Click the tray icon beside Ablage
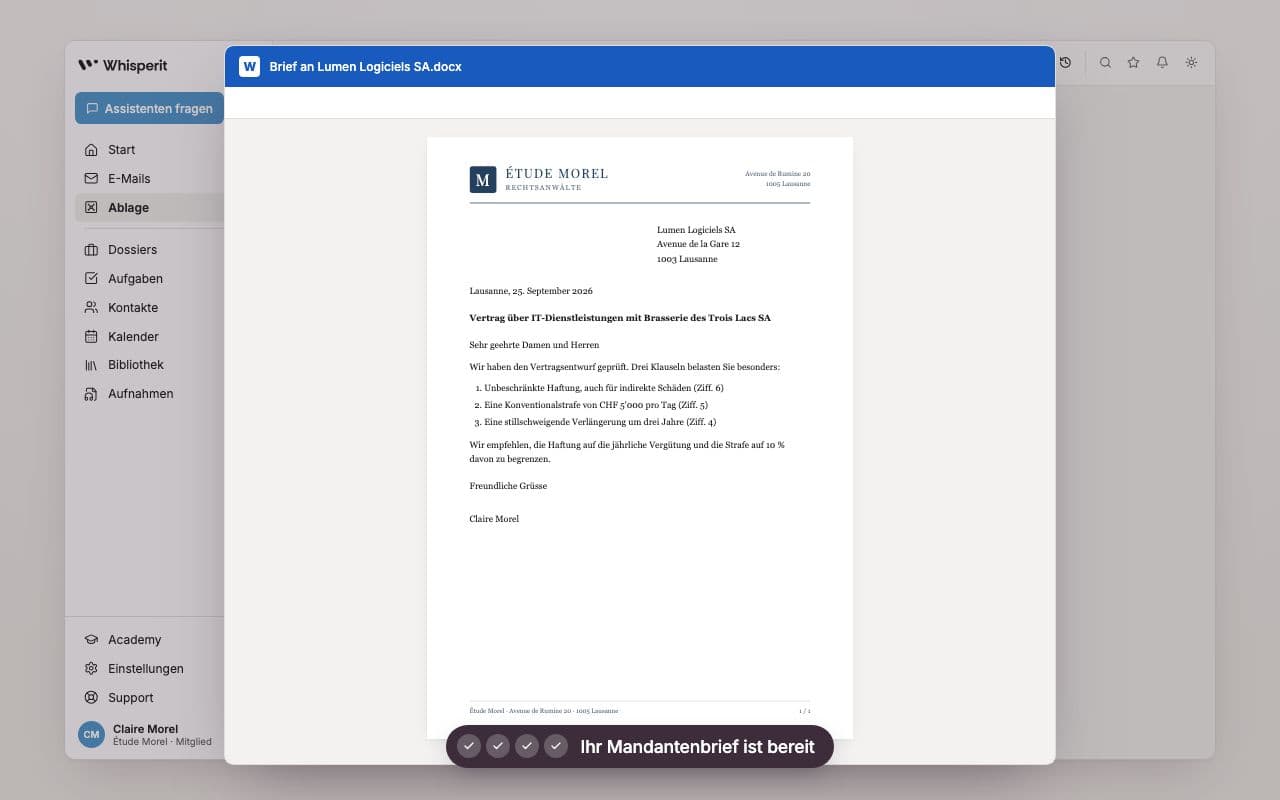The image size is (1280, 800). tap(91, 208)
